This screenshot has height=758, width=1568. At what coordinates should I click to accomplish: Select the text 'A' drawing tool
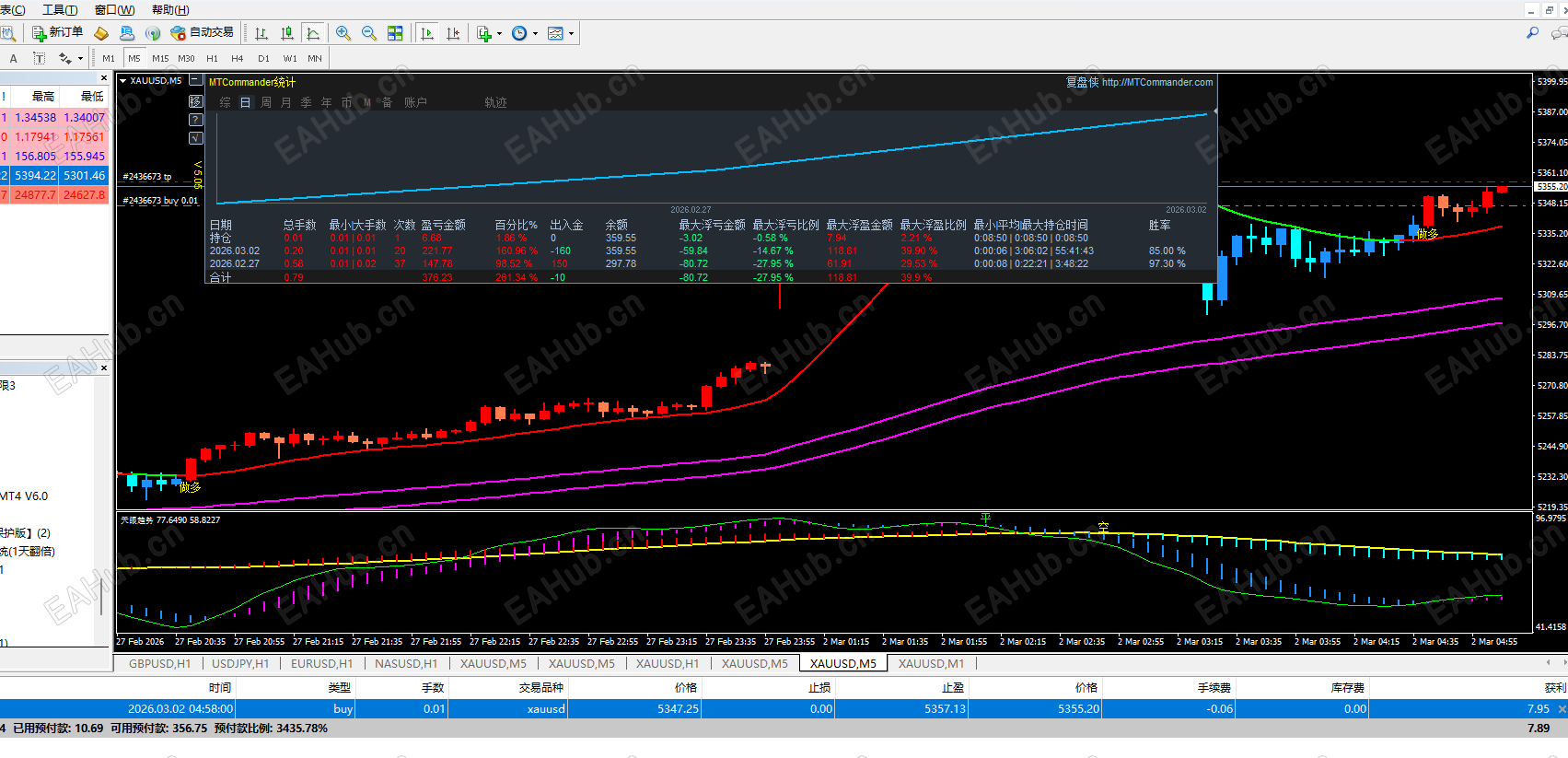pos(13,58)
